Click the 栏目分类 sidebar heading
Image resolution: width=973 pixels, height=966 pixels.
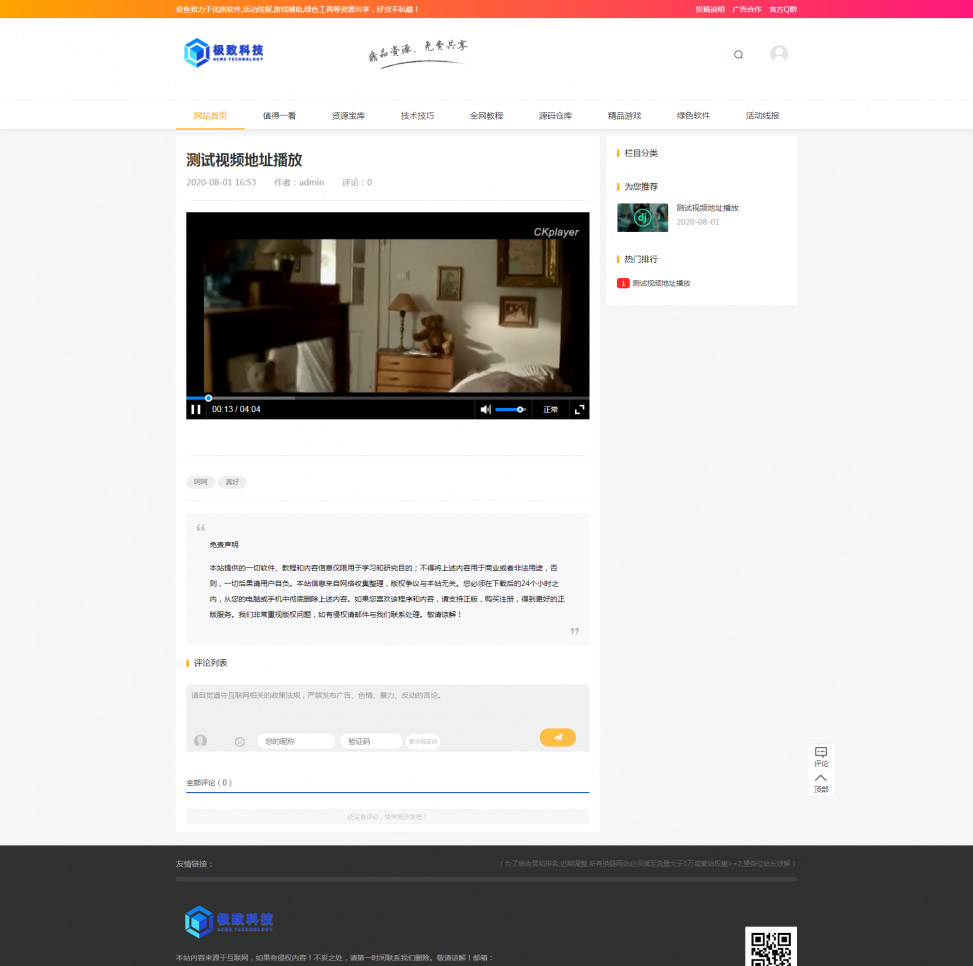[x=640, y=153]
